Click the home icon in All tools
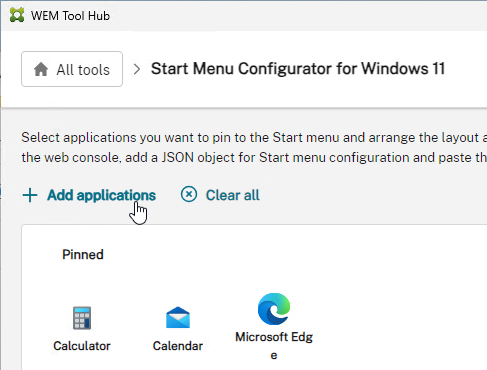This screenshot has width=487, height=370. click(41, 69)
